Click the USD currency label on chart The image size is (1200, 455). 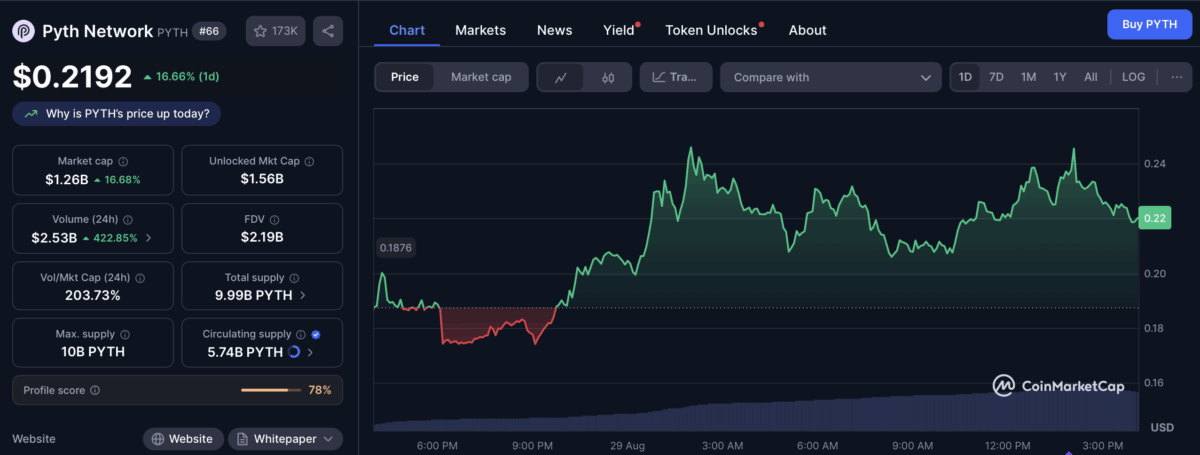tap(1163, 427)
